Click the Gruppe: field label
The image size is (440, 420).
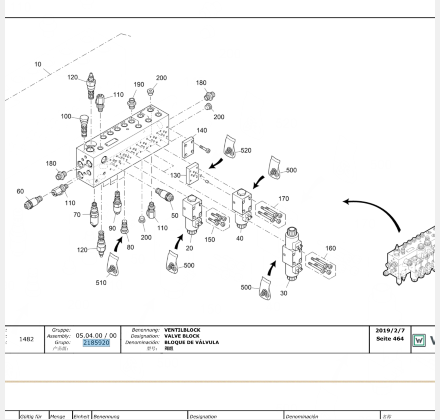61,330
